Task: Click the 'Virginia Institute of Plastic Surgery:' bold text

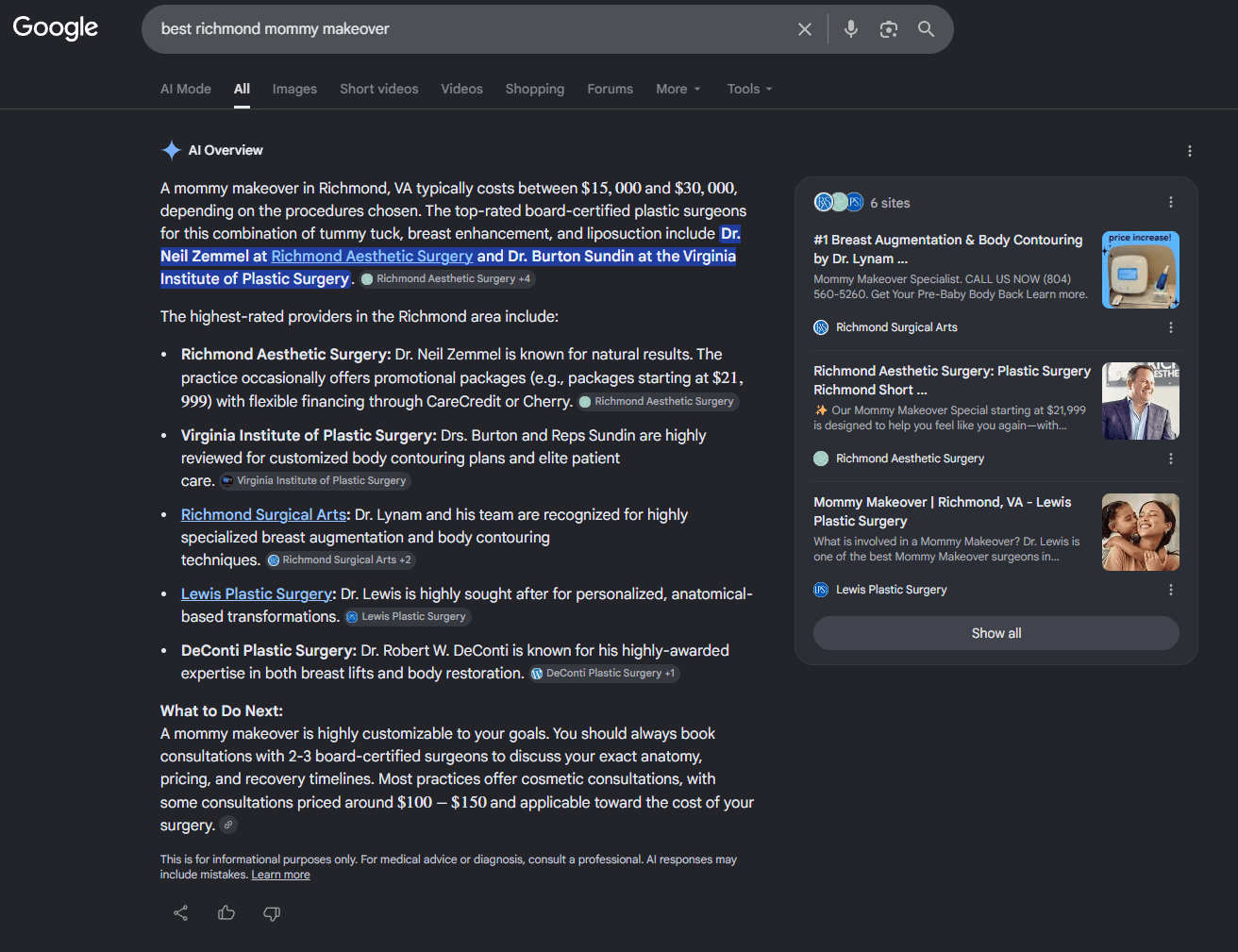Action: coord(309,435)
